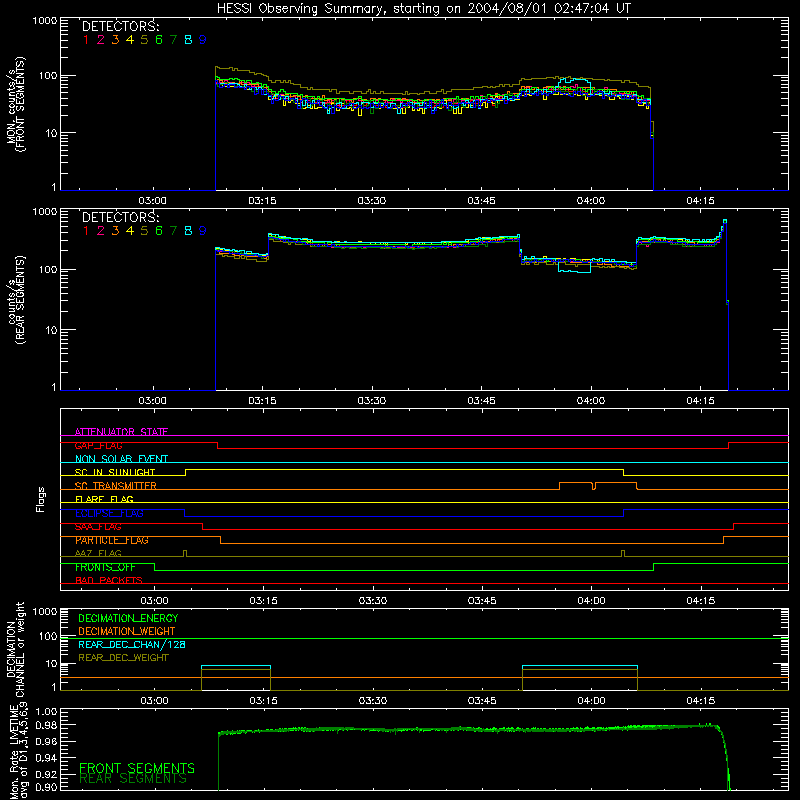Select dark green detector 7 in the front segments legend
This screenshot has height=800, width=800.
coord(173,40)
